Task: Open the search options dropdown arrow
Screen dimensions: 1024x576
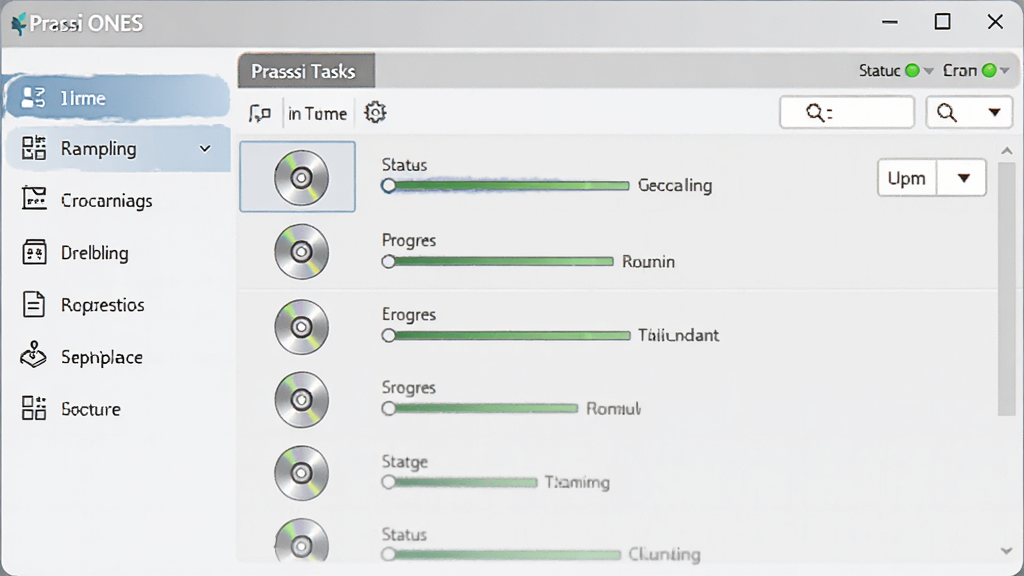Action: pos(994,113)
